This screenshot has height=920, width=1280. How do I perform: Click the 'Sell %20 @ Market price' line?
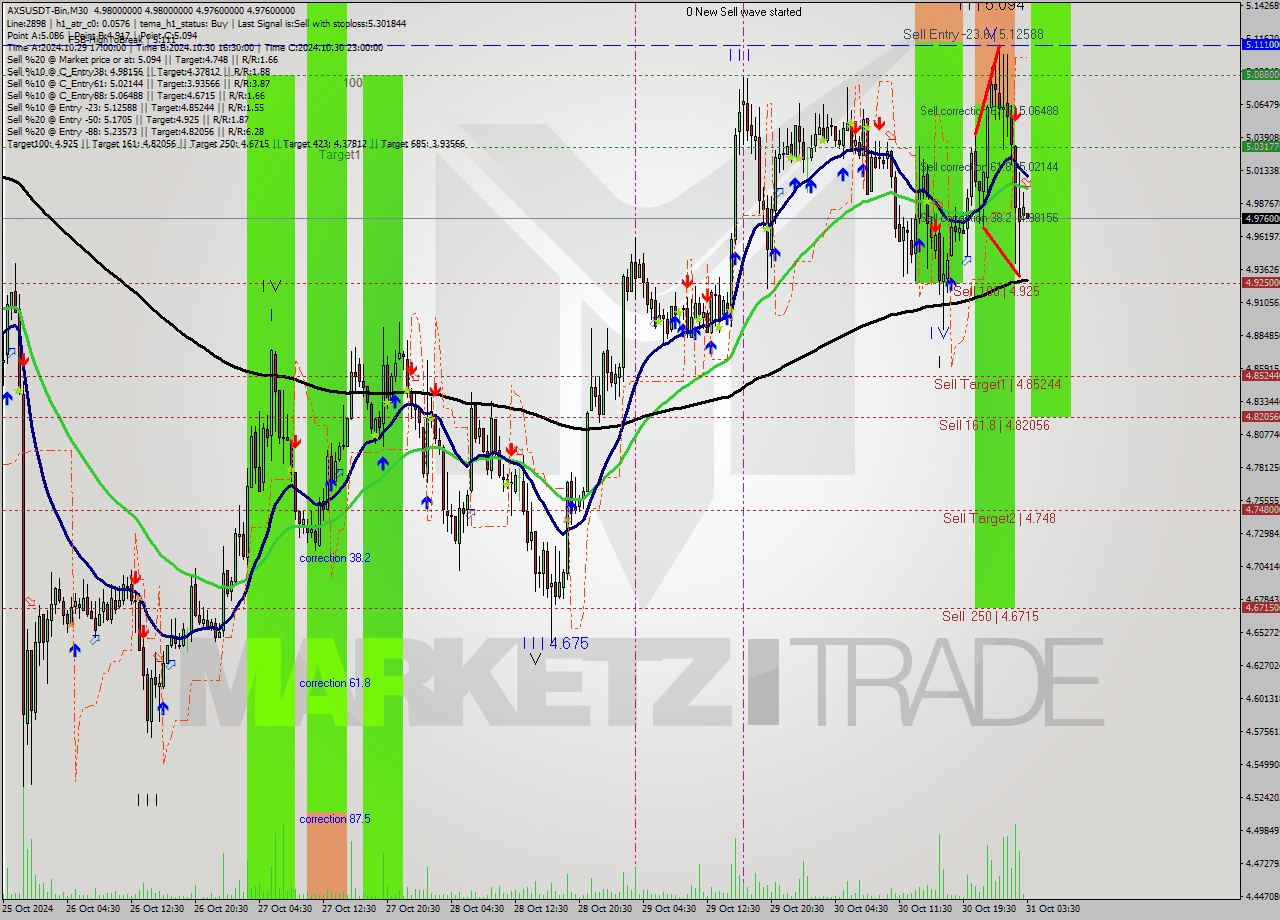(x=142, y=59)
